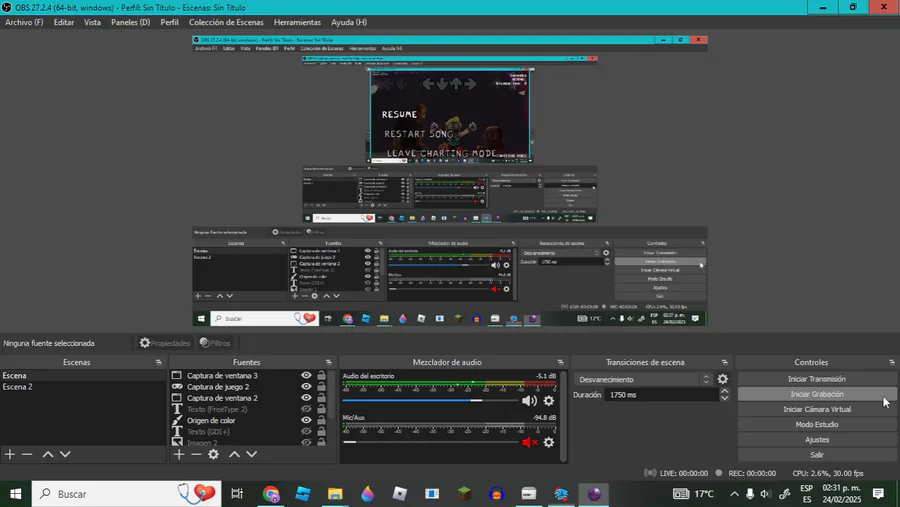900x507 pixels.
Task: Hide Captura de juego 2 source
Action: pyautogui.click(x=307, y=386)
